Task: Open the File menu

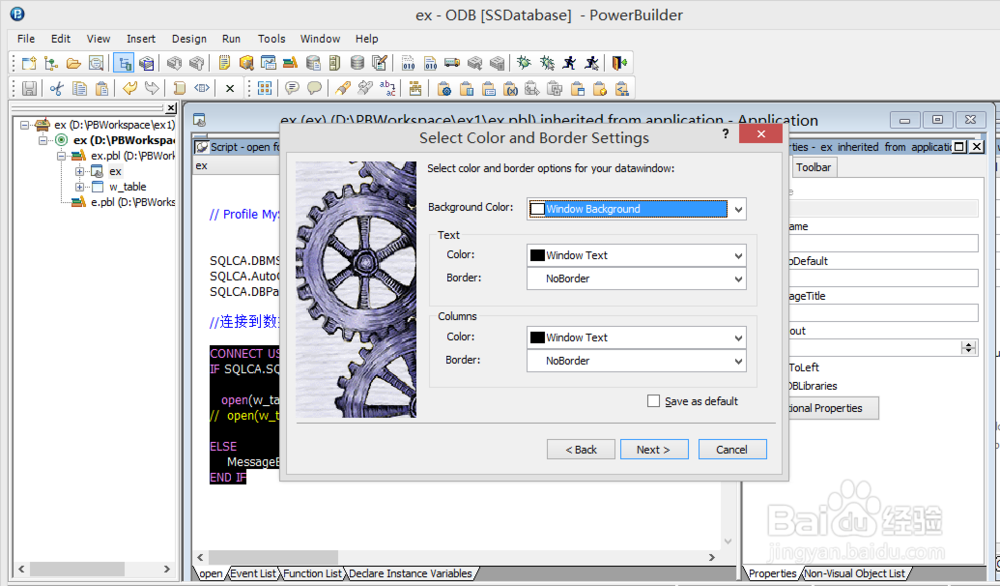Action: click(26, 39)
